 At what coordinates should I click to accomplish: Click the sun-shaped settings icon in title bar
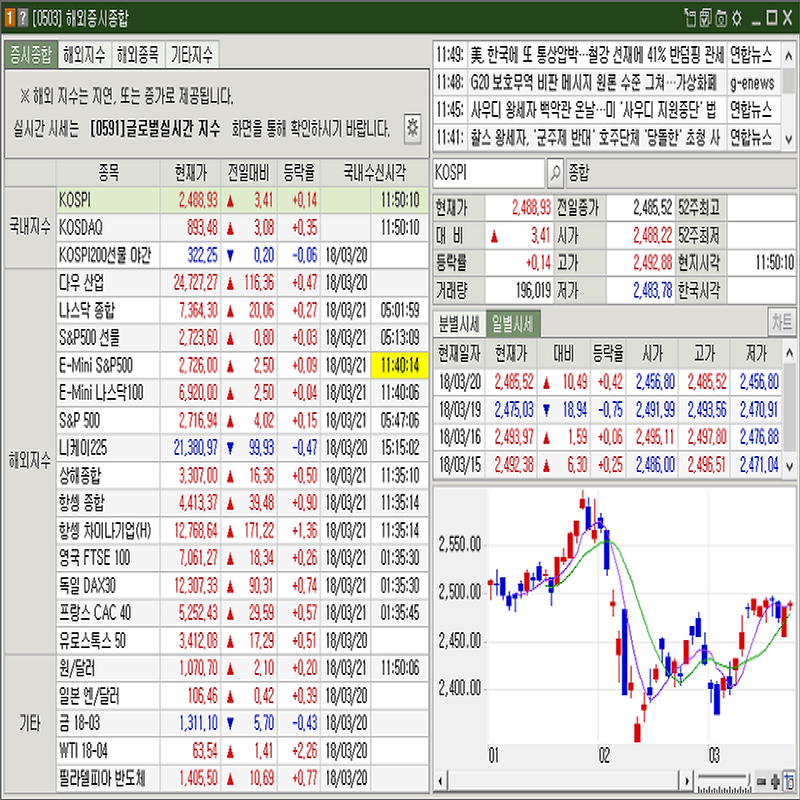737,17
